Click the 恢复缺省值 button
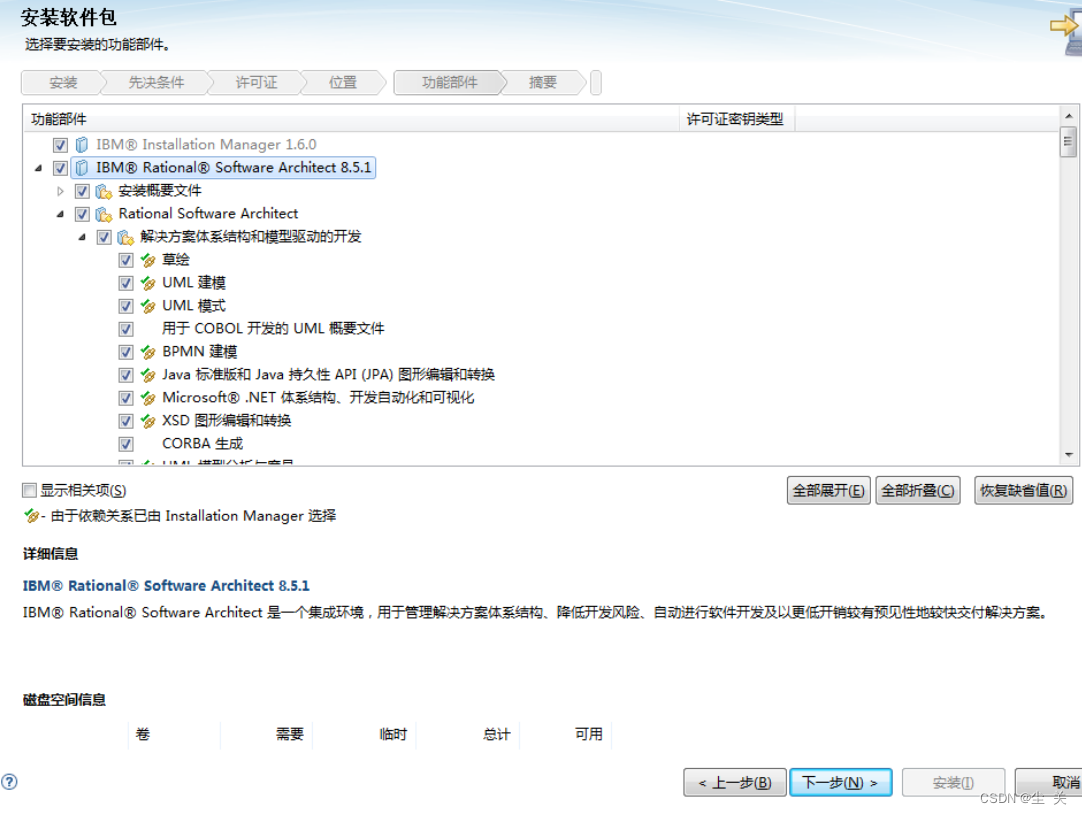The width and height of the screenshot is (1082, 814). (x=1023, y=490)
